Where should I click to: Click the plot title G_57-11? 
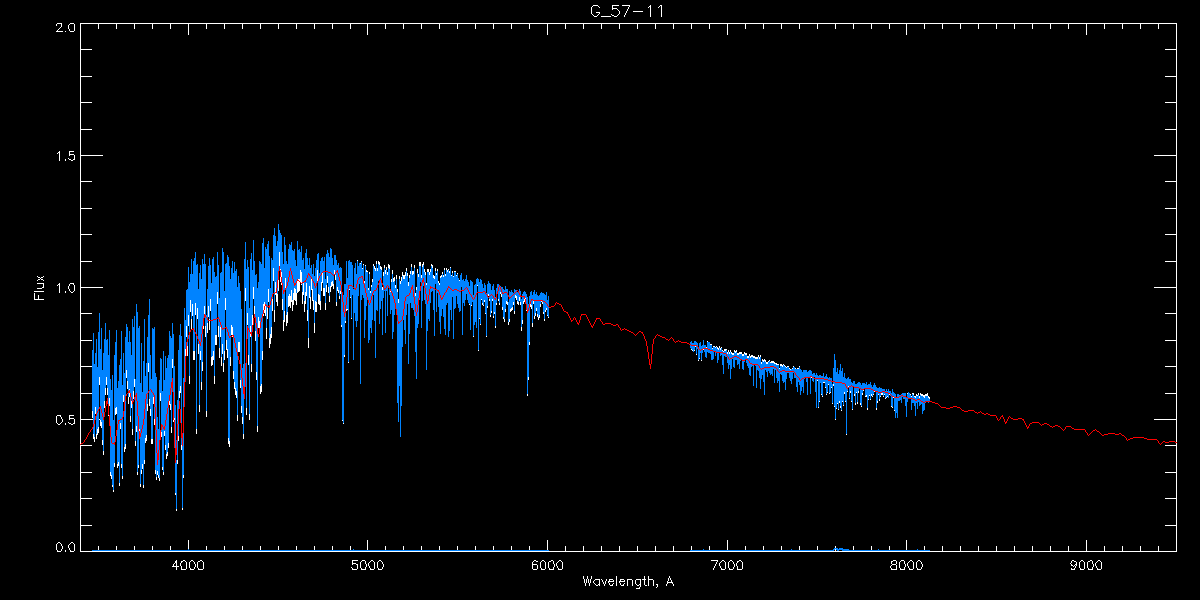click(x=628, y=10)
